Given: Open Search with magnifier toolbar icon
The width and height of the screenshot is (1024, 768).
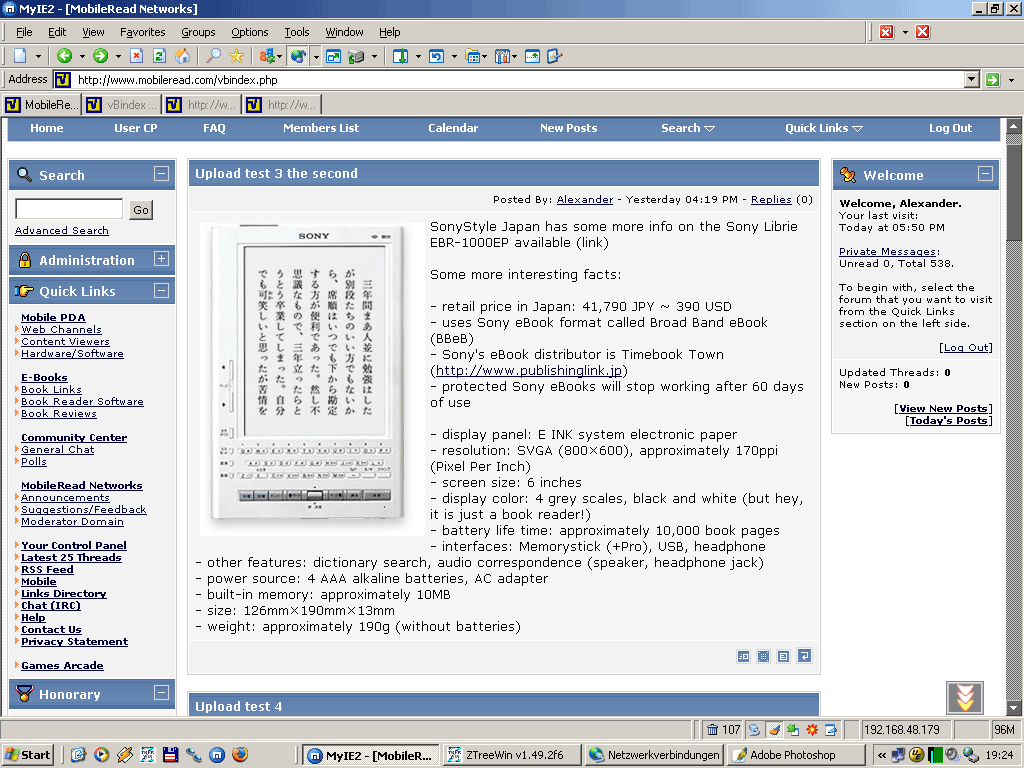Looking at the screenshot, I should coord(213,56).
